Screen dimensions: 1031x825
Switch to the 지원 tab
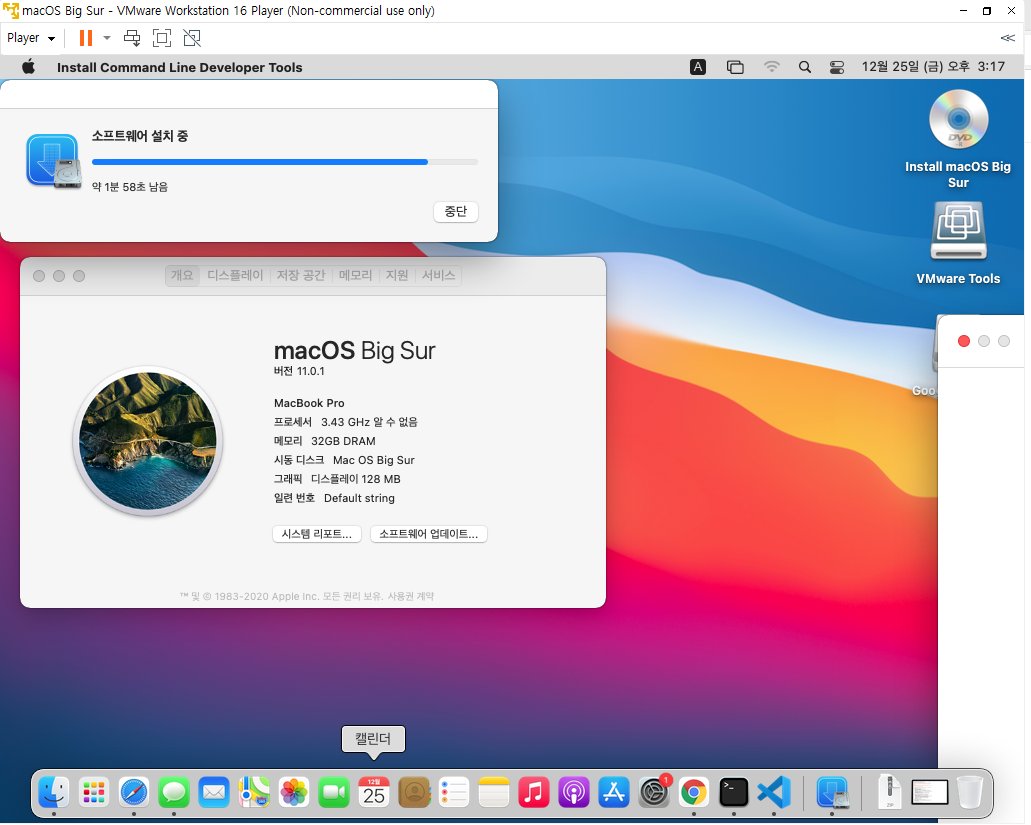pos(396,275)
